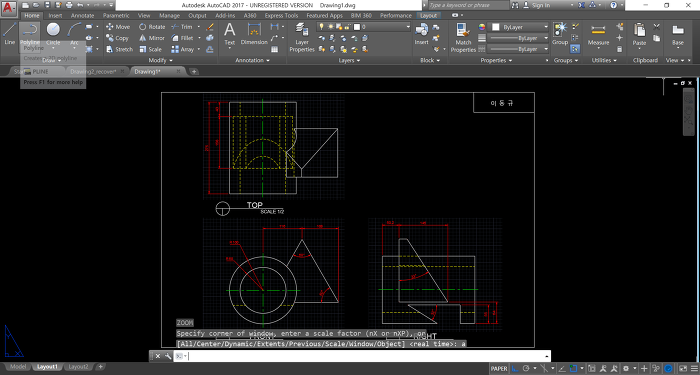The height and width of the screenshot is (375, 700).
Task: Expand the Annotation panel
Action: (x=253, y=60)
